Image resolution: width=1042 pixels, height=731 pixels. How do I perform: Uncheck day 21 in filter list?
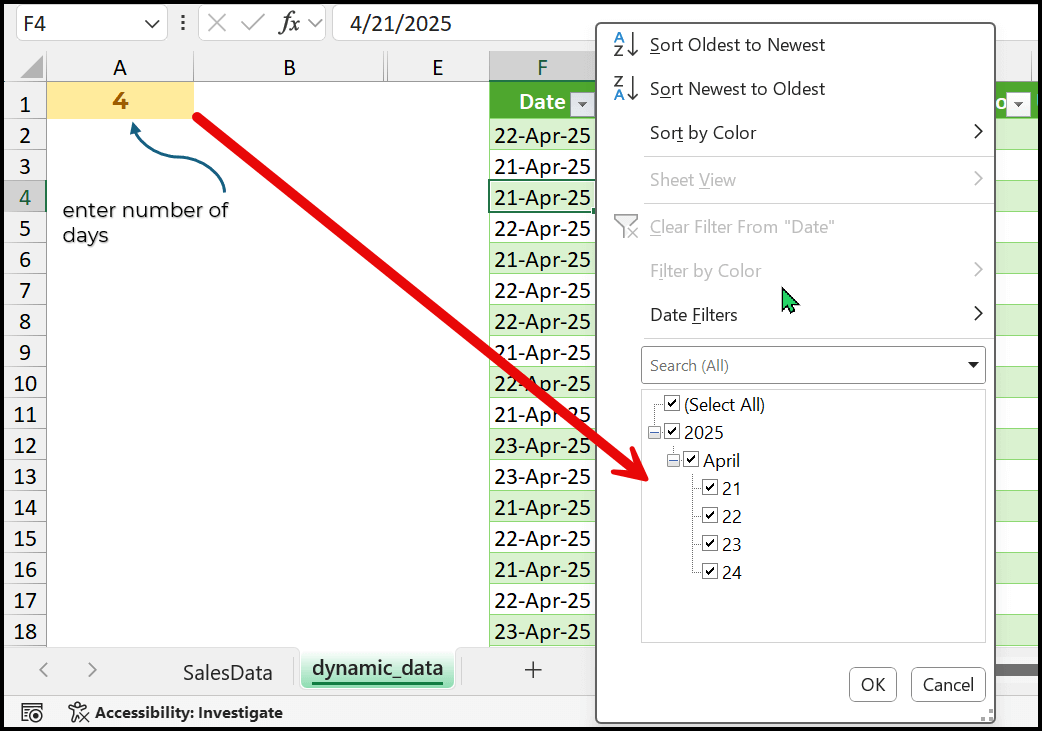710,488
